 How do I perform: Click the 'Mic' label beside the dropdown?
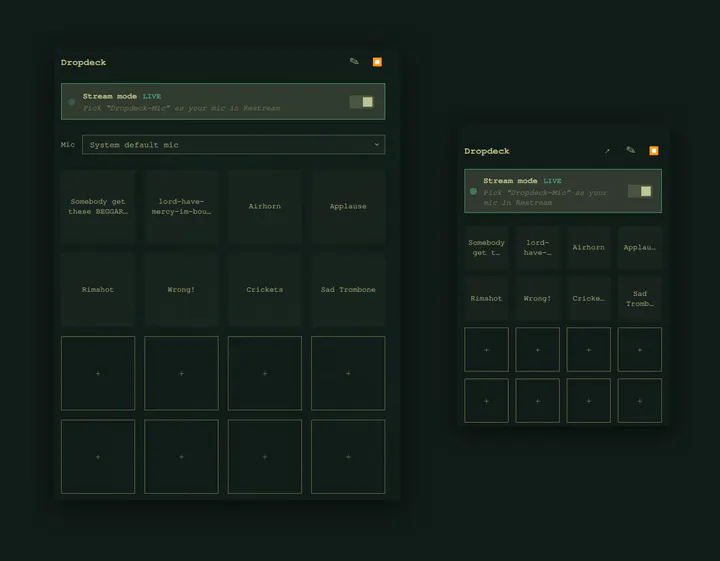click(68, 145)
